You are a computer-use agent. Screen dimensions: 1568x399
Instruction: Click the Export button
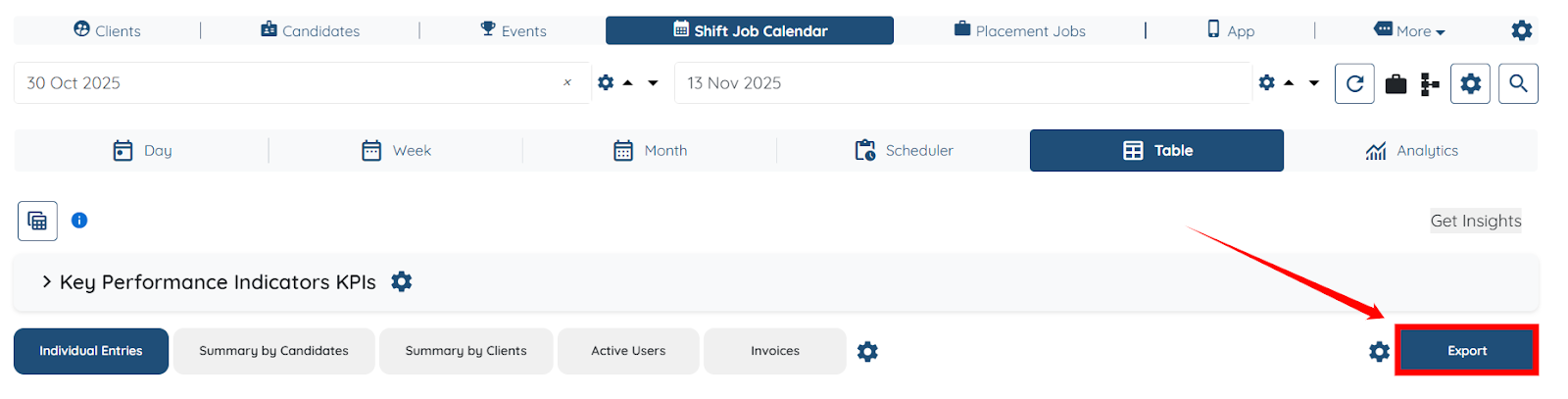(1466, 351)
